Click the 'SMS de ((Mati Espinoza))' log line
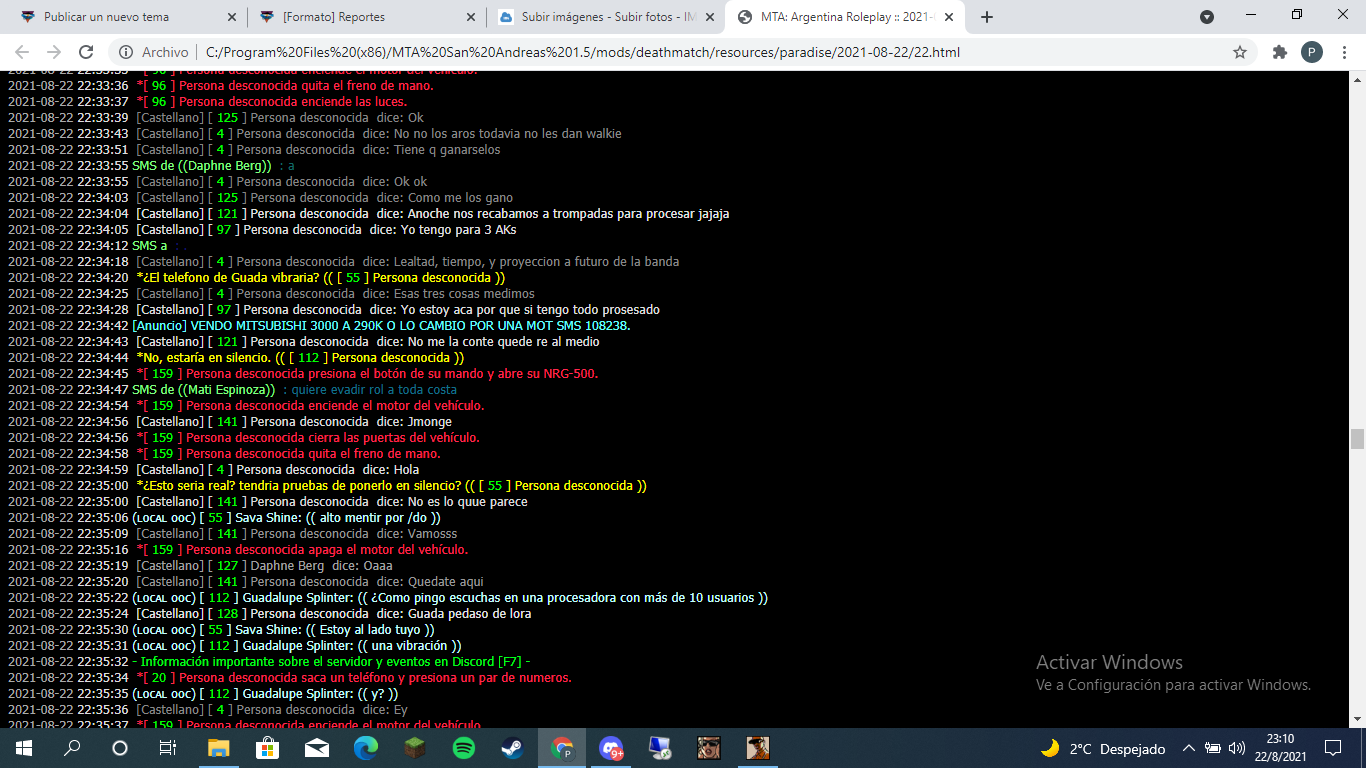 (x=233, y=389)
